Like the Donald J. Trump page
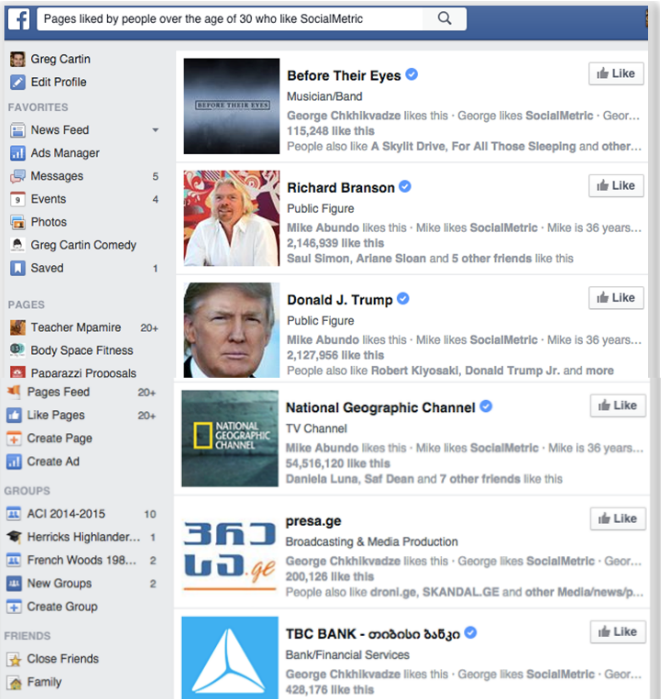The height and width of the screenshot is (700, 661). 616,298
